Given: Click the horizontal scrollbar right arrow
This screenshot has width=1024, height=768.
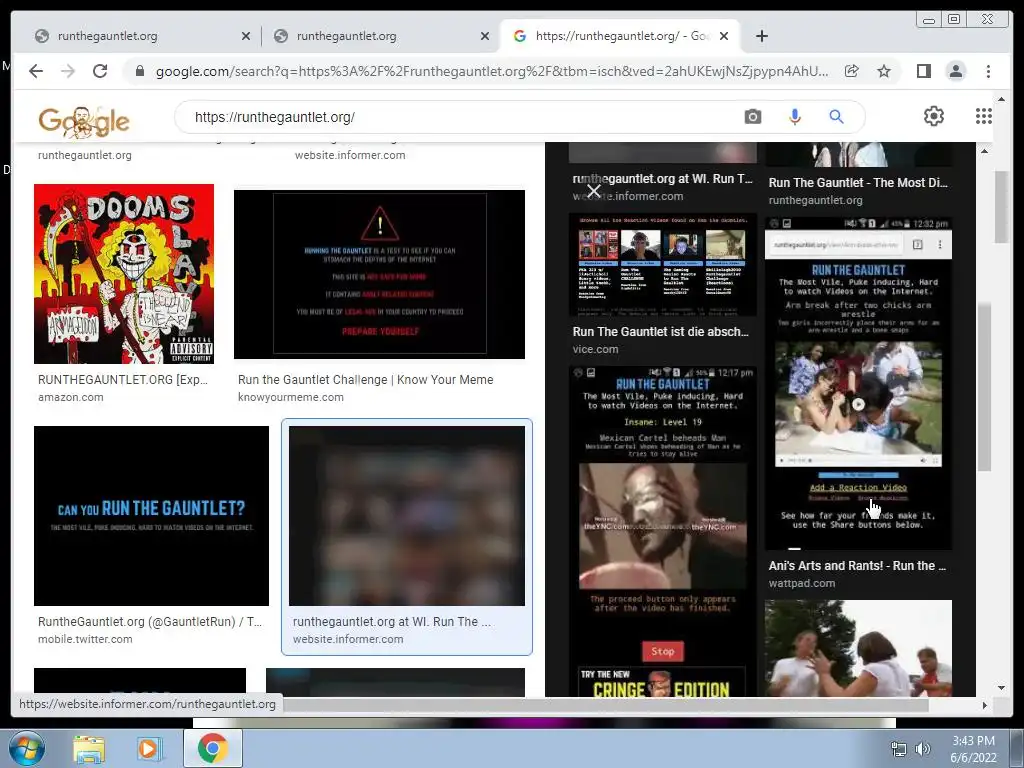Looking at the screenshot, I should coord(984,705).
